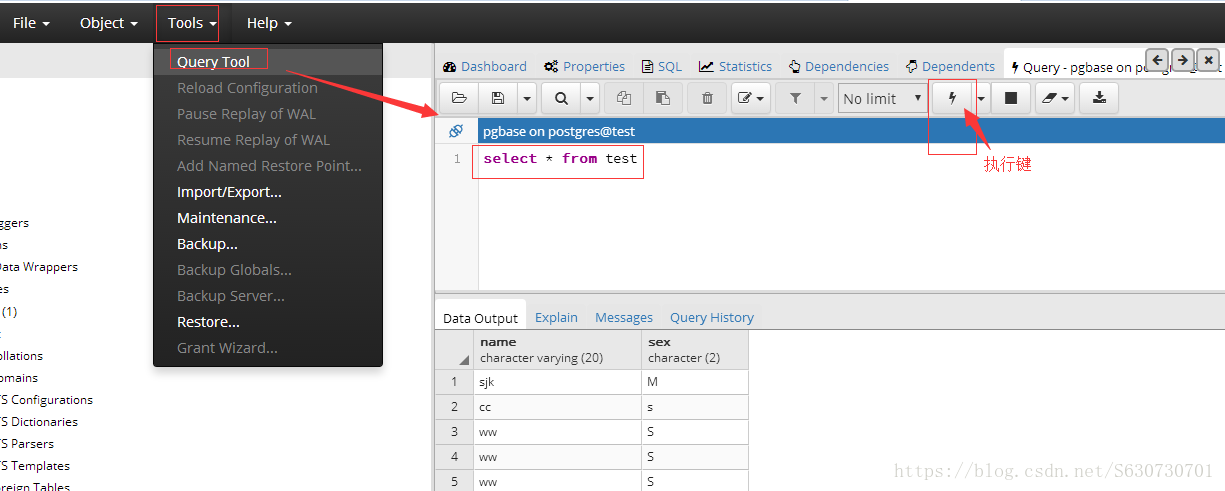Open the Find options dropdown arrow
This screenshot has height=491, width=1225.
[589, 98]
